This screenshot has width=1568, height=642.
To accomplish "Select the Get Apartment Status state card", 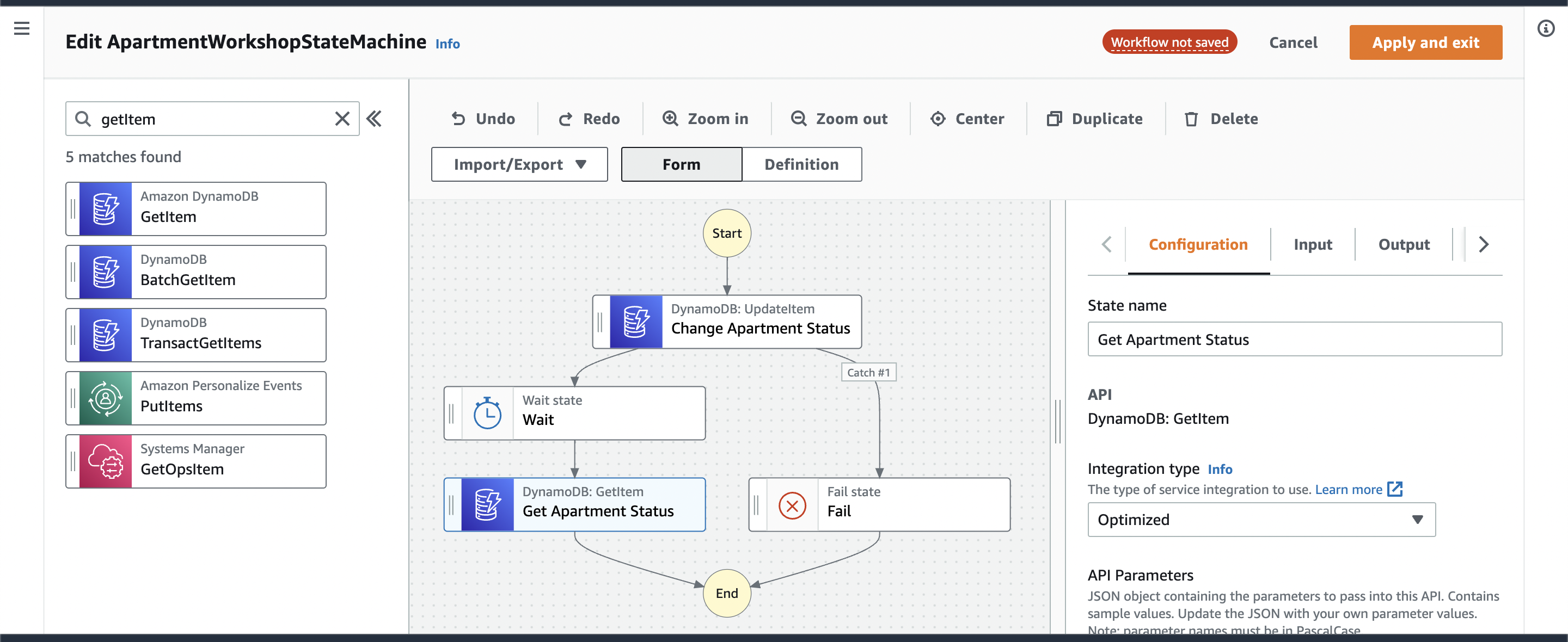I will 574,504.
